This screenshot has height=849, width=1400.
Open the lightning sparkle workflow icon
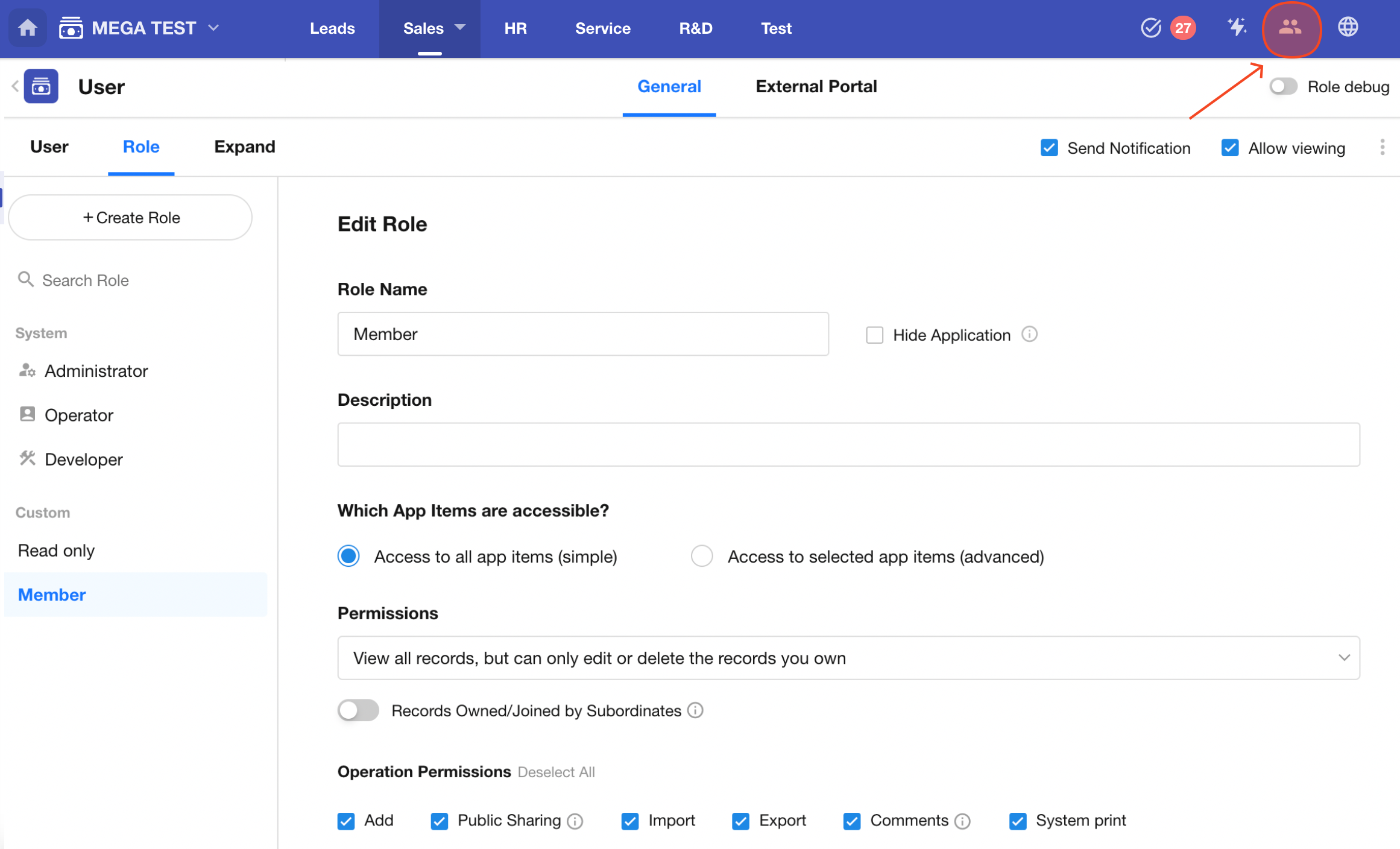coord(1236,28)
